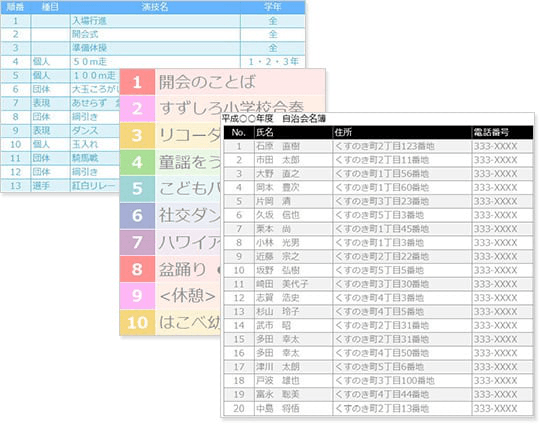Select the address くすのき町1丁目45番地

pos(382,229)
